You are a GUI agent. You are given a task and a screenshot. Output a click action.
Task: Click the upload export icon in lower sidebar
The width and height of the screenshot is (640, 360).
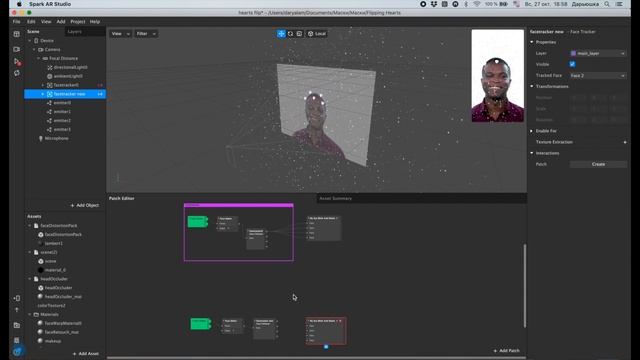click(16, 310)
